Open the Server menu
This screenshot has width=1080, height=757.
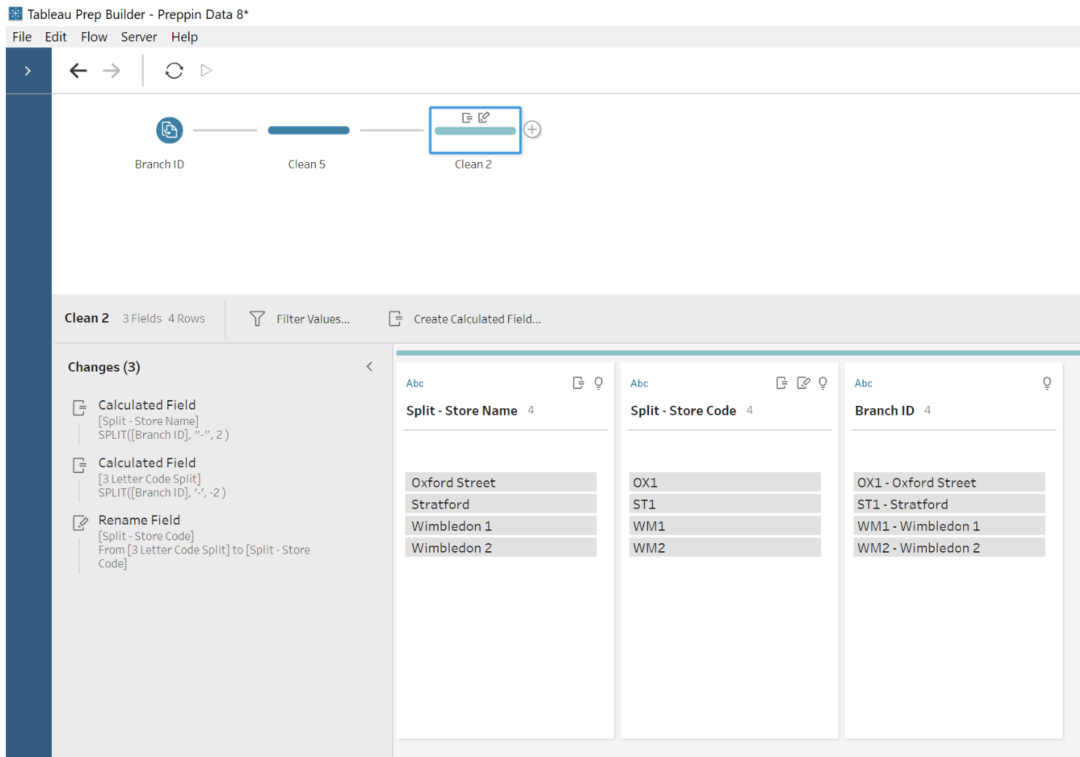click(x=139, y=37)
